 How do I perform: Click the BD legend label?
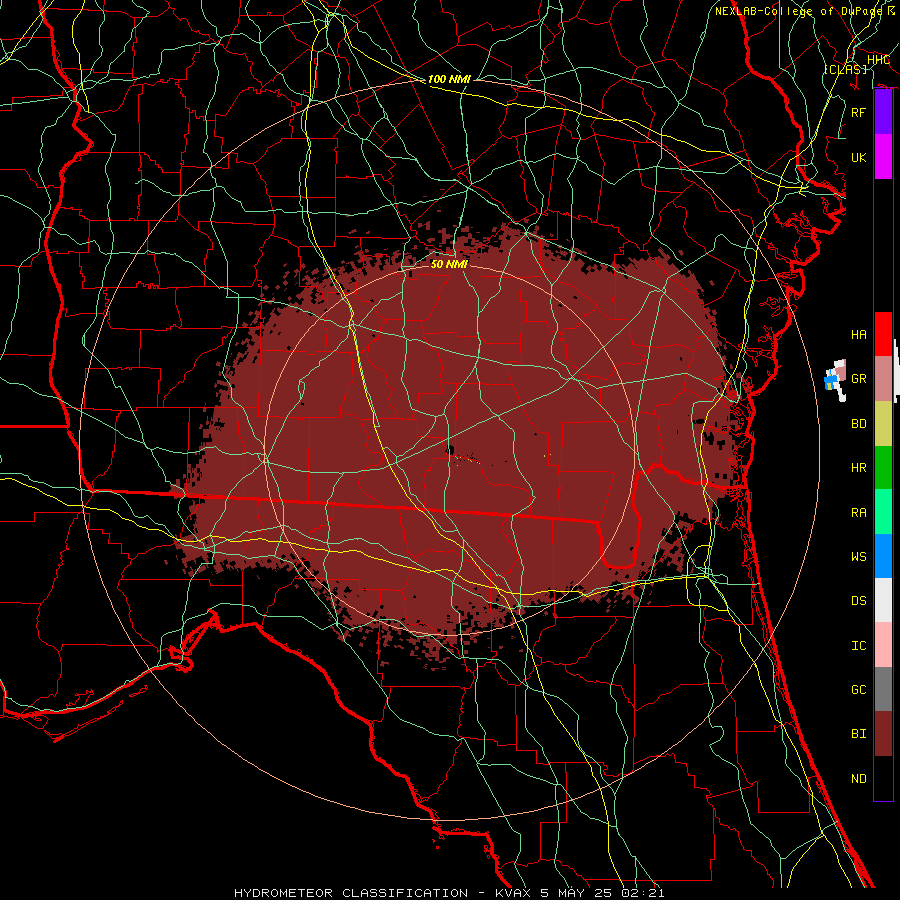point(859,424)
